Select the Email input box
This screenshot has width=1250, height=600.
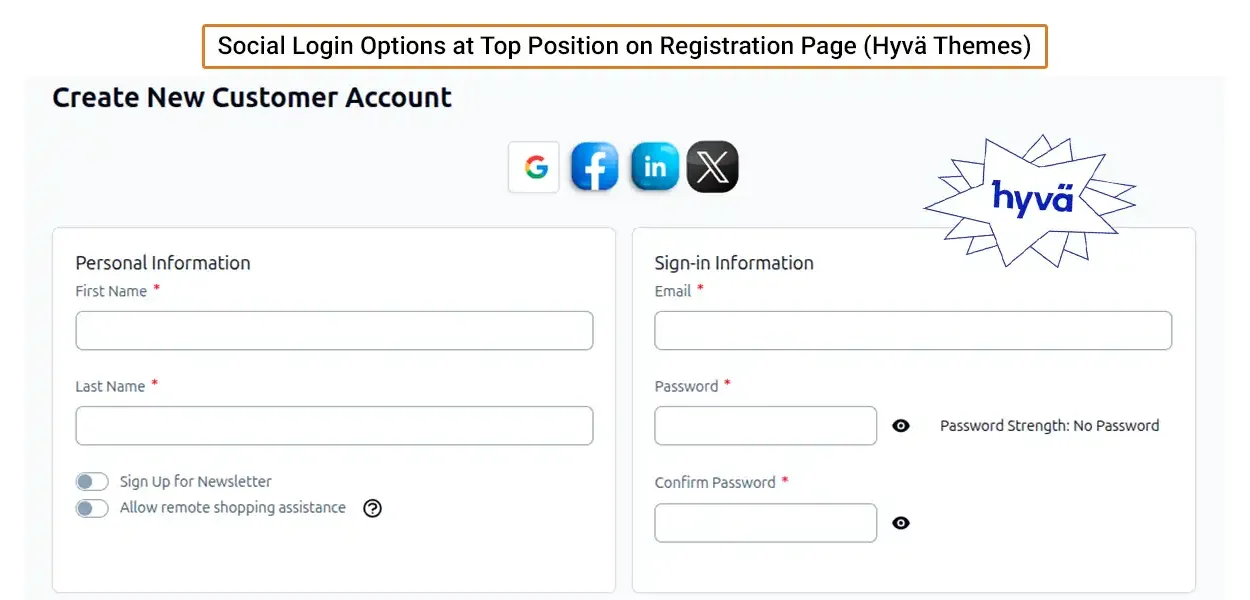(x=912, y=331)
